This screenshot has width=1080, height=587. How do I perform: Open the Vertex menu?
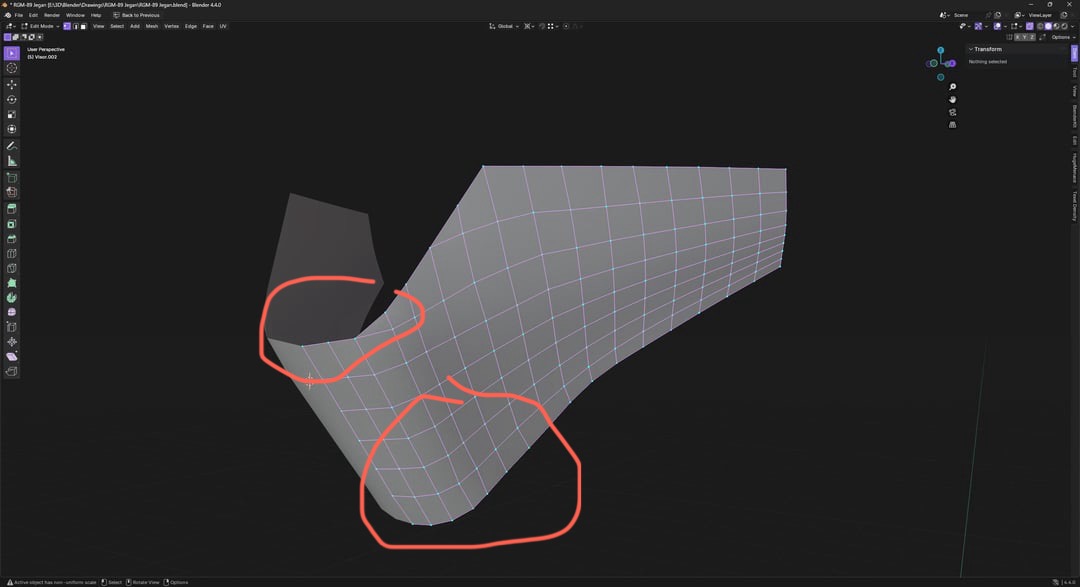pos(172,26)
